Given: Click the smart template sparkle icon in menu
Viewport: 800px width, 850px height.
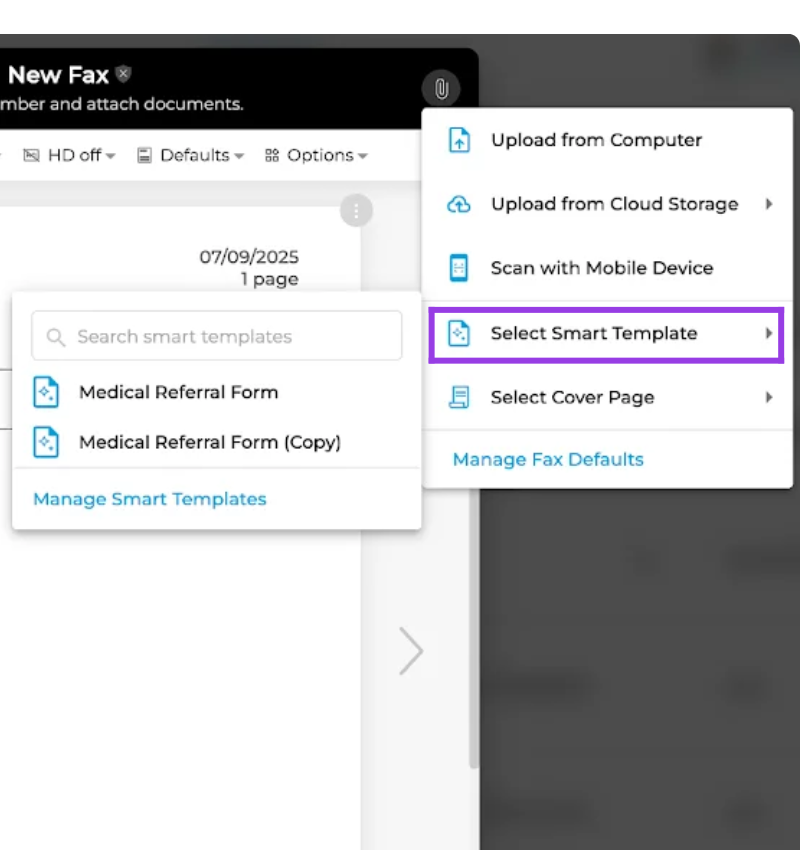Looking at the screenshot, I should [x=459, y=333].
